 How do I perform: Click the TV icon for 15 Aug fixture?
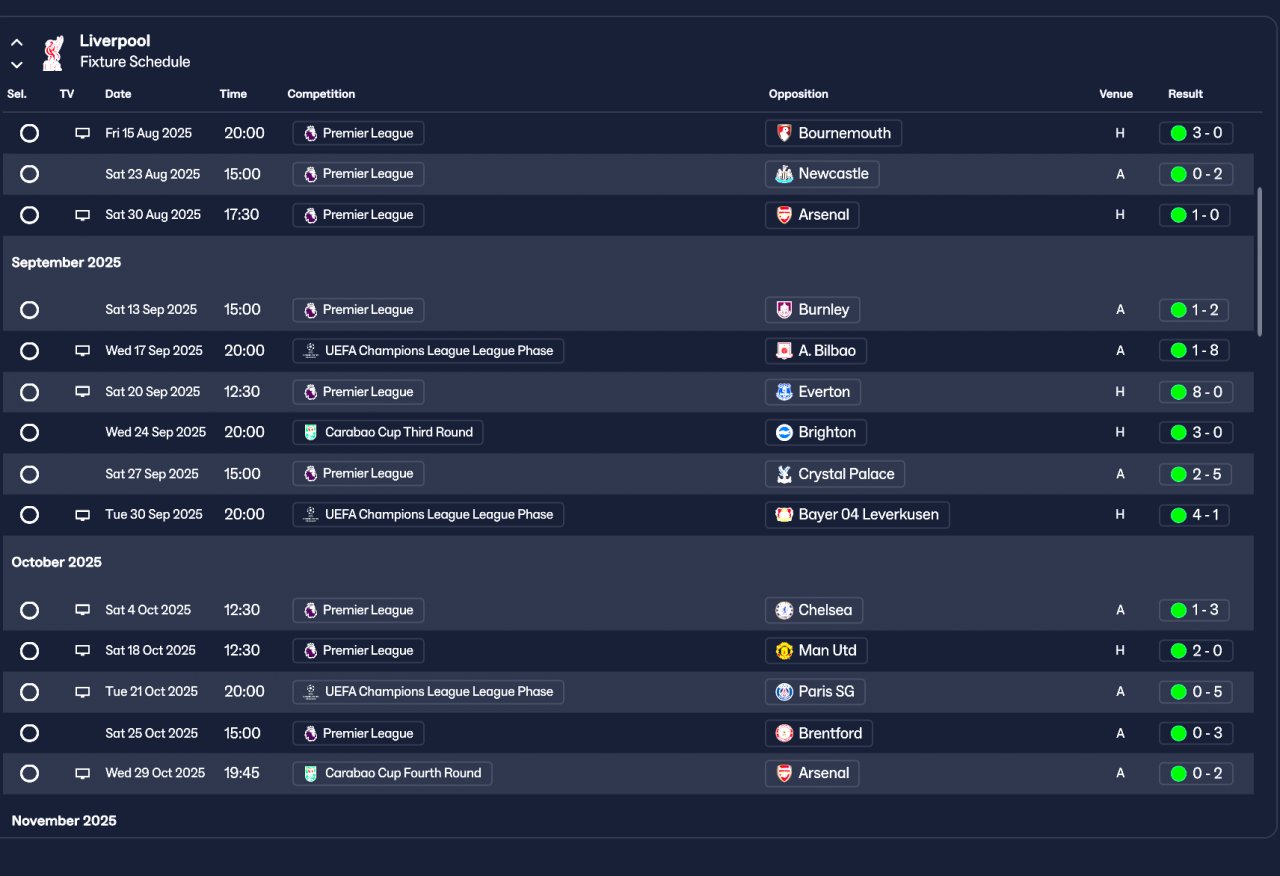tap(83, 133)
